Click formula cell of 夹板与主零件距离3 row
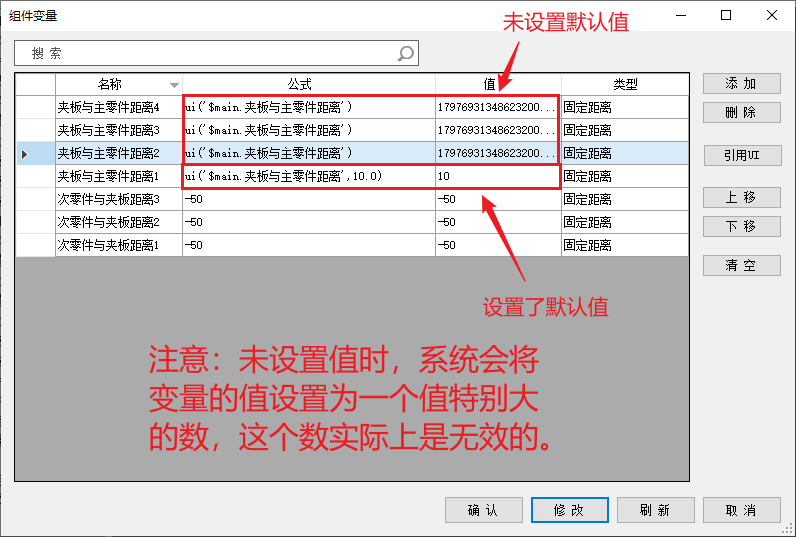This screenshot has height=537, width=796. (x=309, y=130)
